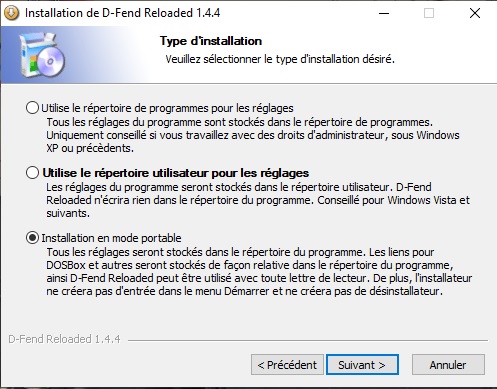Continue with the Suivant button
This screenshot has height=389, width=497.
(362, 365)
